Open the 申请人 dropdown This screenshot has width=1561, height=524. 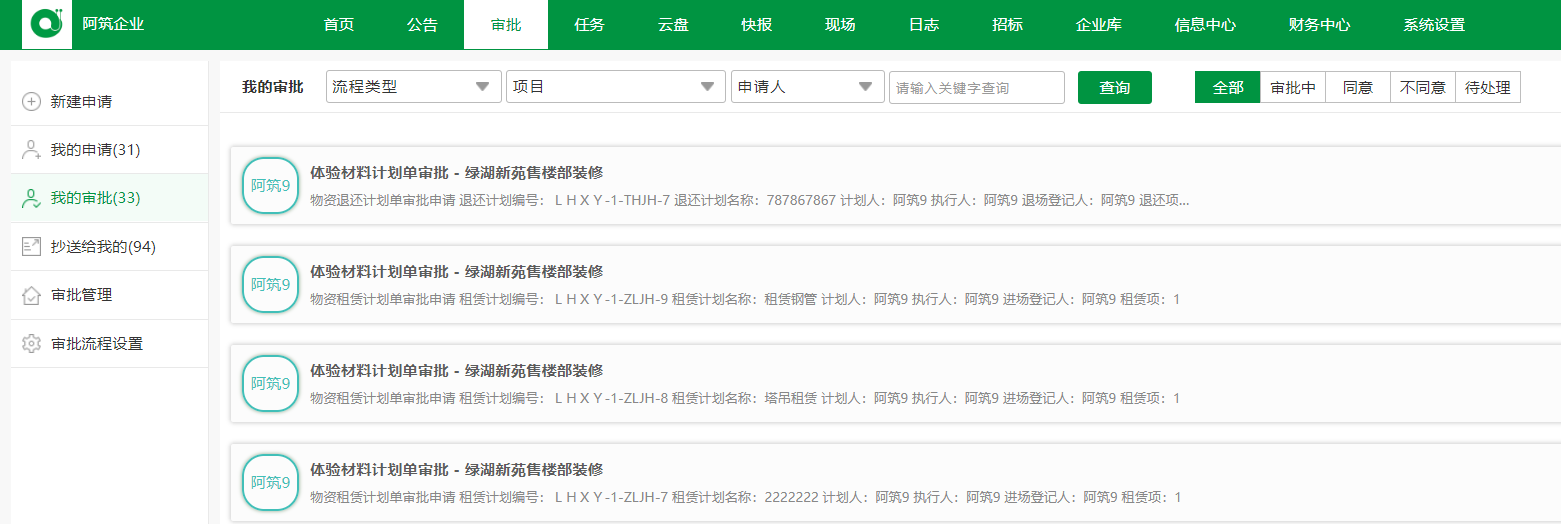(808, 87)
